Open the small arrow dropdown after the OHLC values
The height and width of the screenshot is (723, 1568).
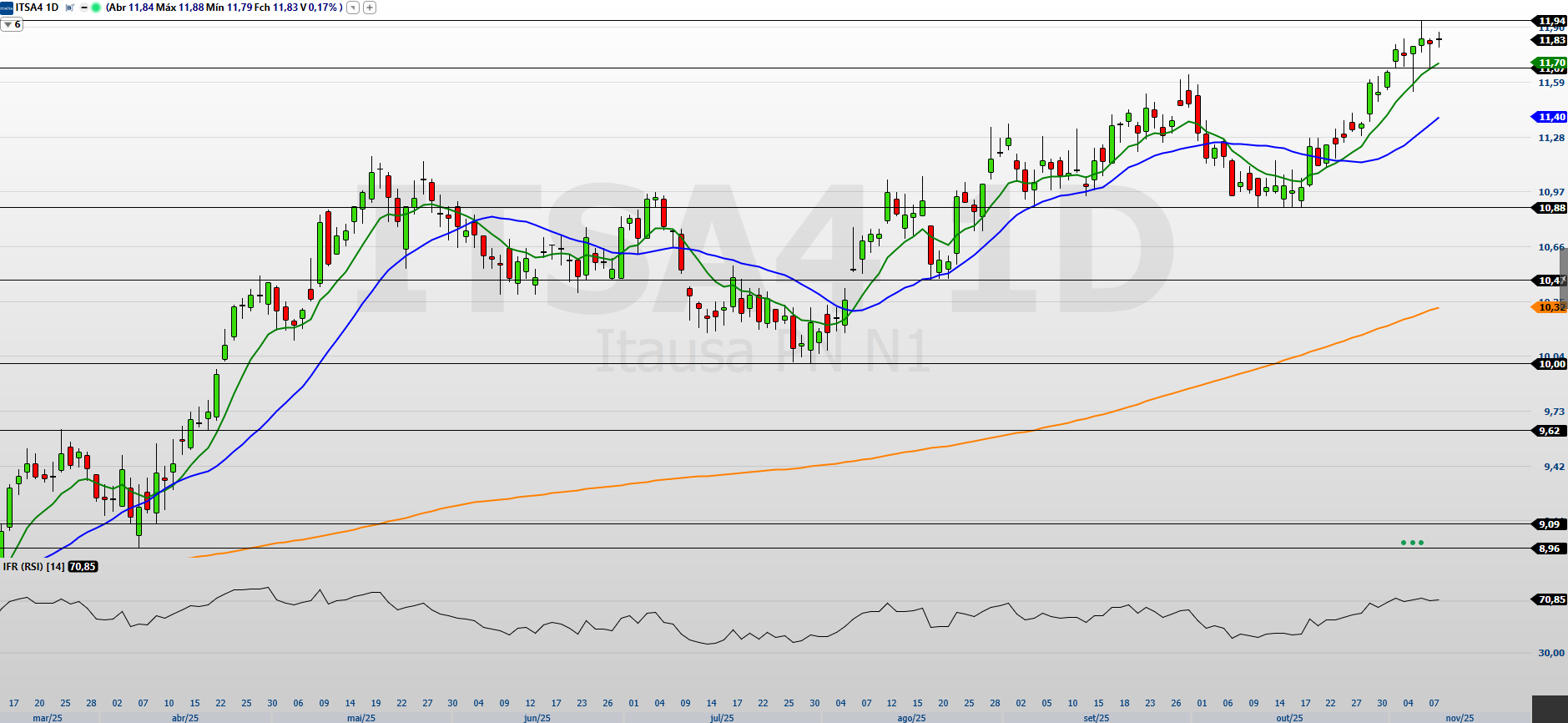point(353,8)
